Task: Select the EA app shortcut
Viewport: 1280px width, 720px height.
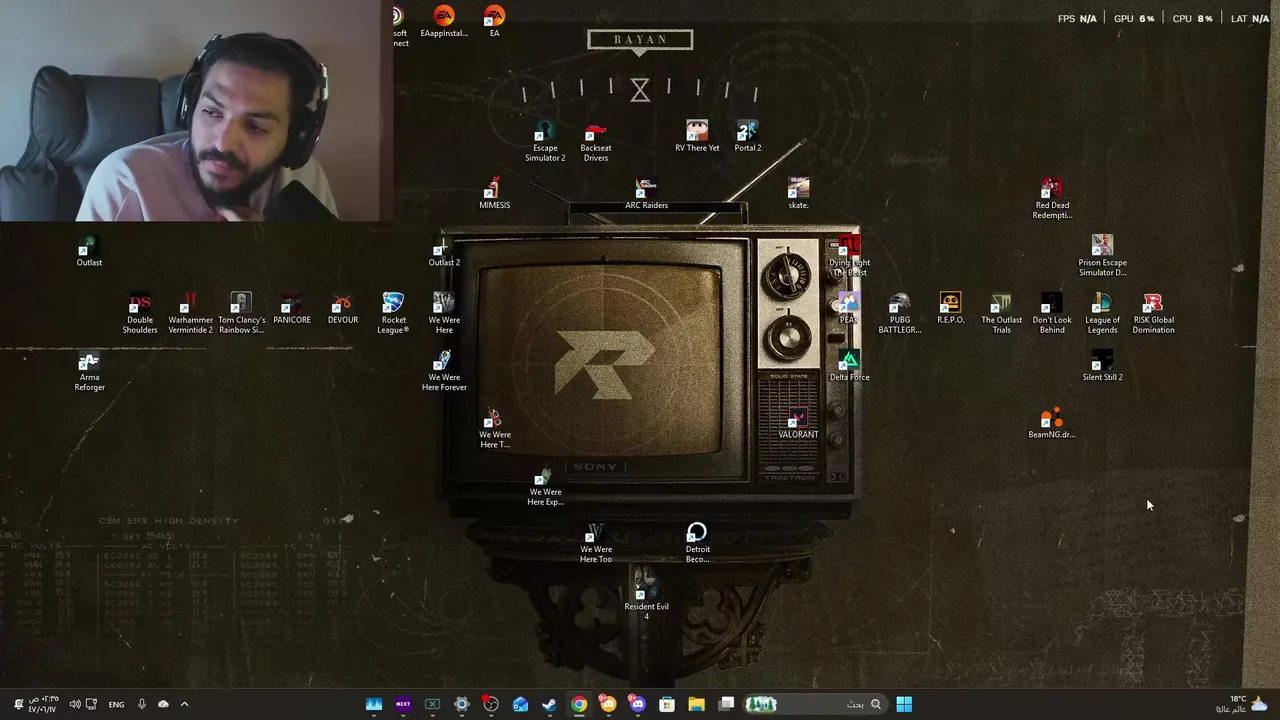Action: tap(494, 22)
